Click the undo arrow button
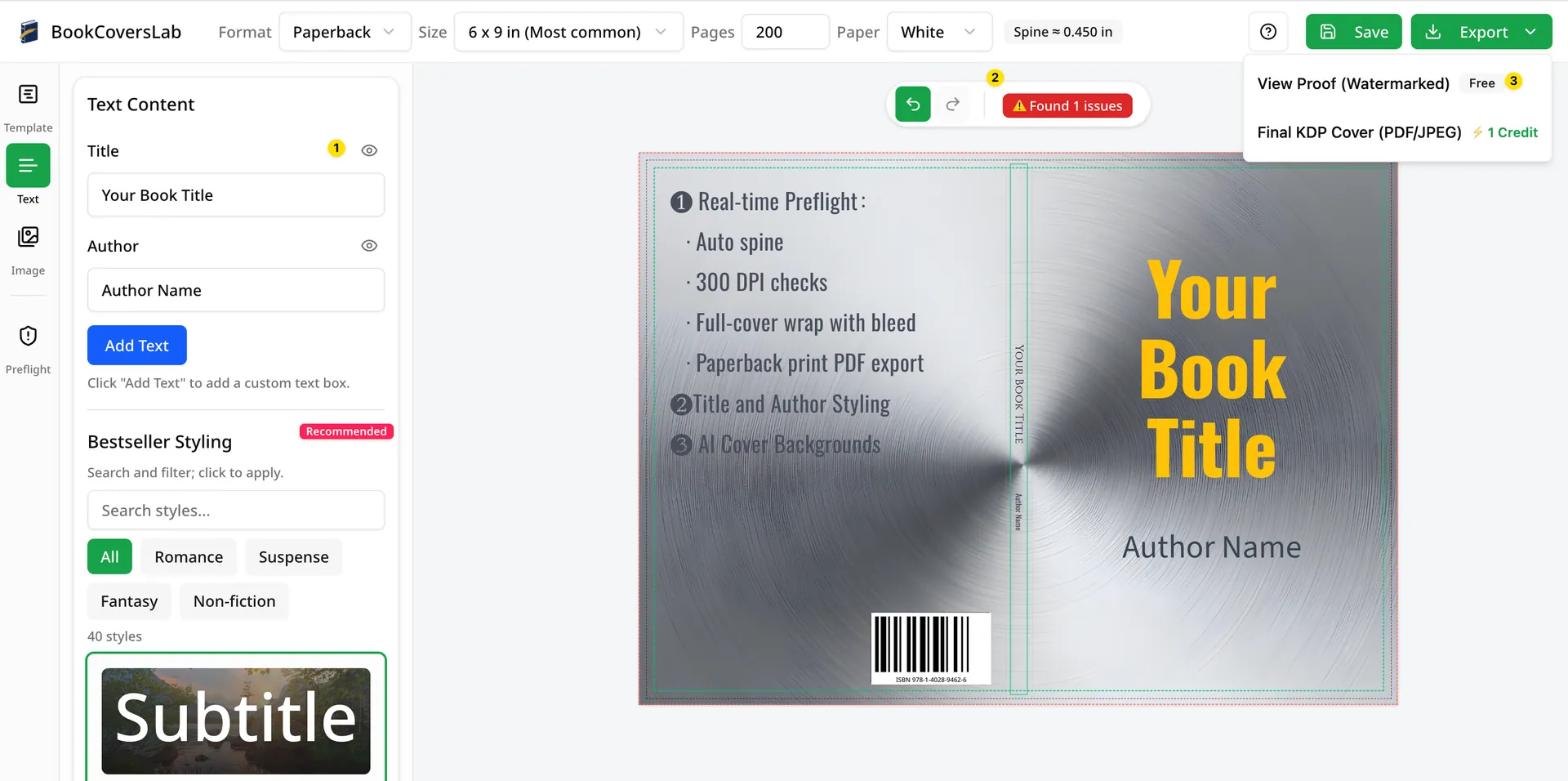 coord(913,105)
